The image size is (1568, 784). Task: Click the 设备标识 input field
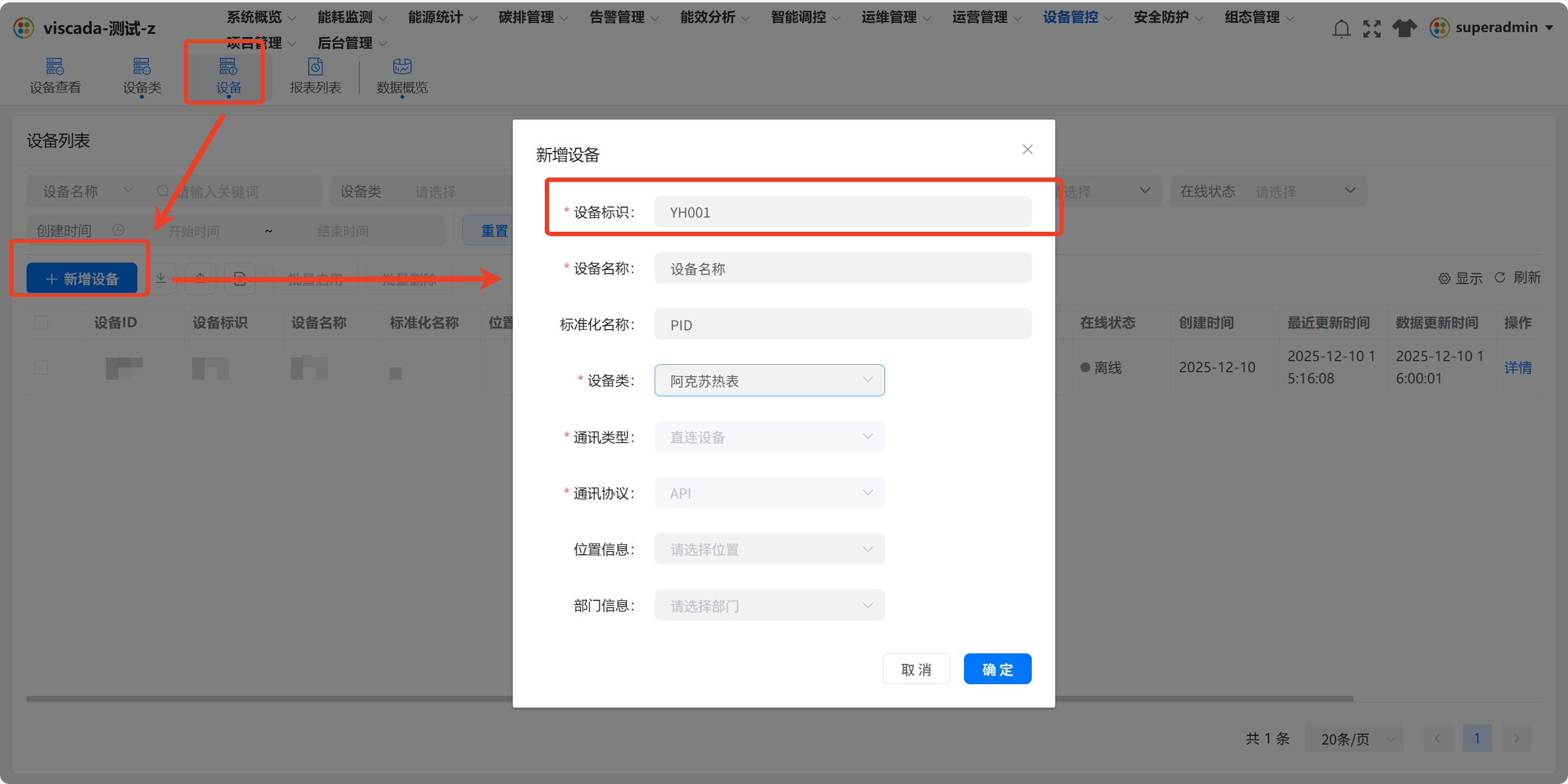[x=843, y=212]
